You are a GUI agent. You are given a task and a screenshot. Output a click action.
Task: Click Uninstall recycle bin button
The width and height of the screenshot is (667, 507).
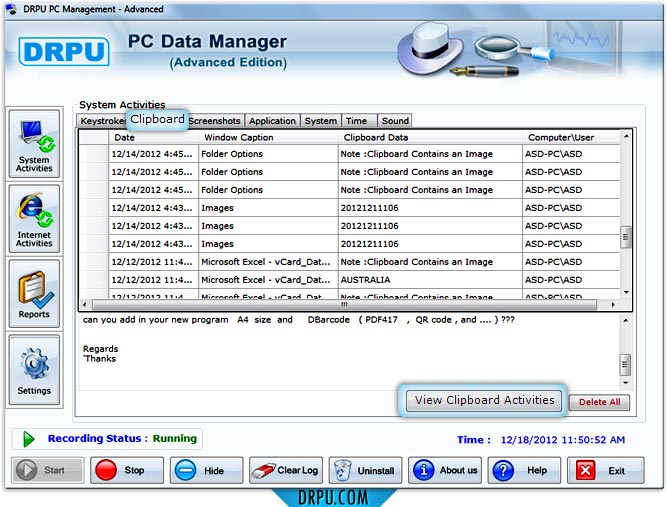coord(365,470)
